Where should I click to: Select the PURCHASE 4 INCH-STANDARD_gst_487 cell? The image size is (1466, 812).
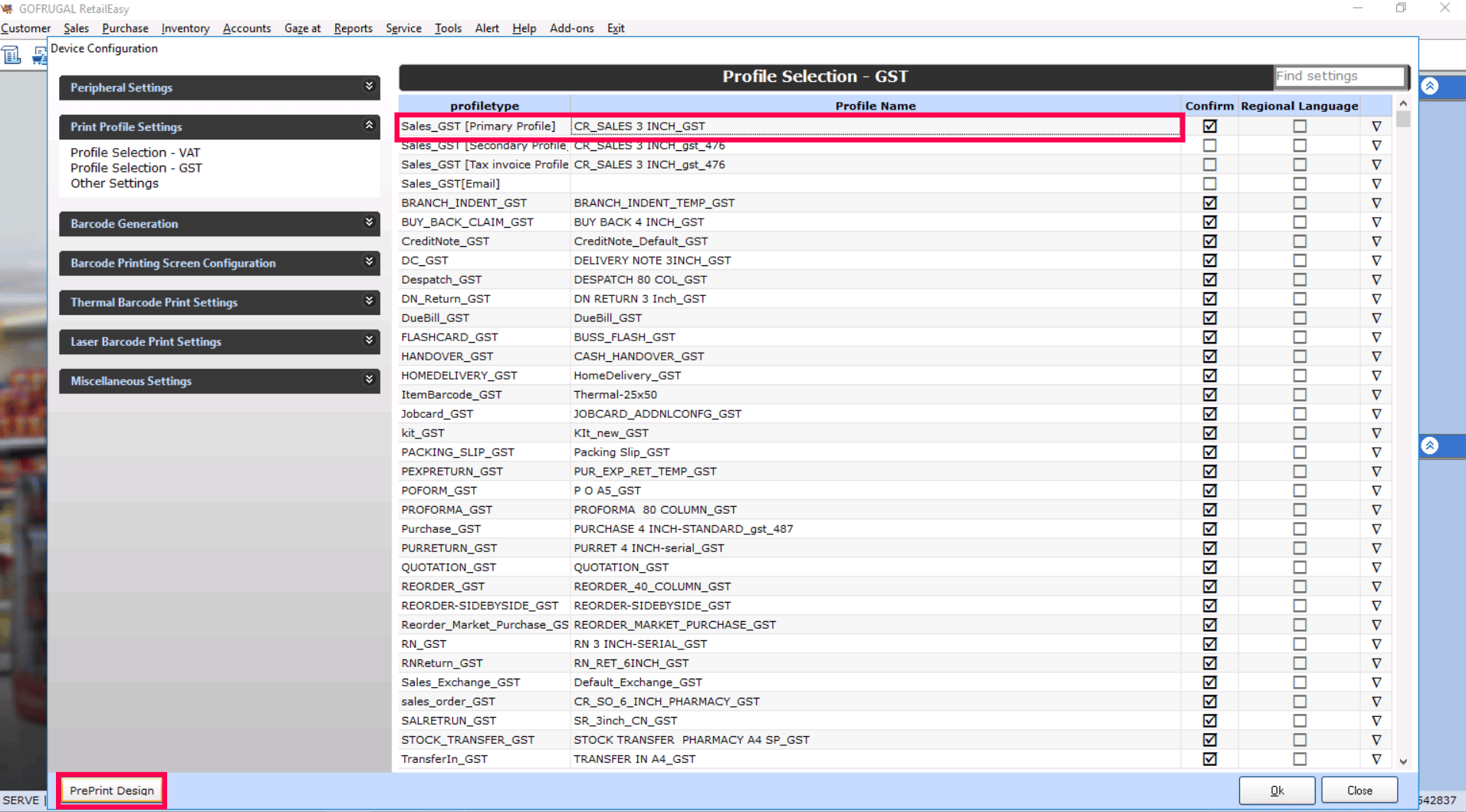tap(876, 529)
